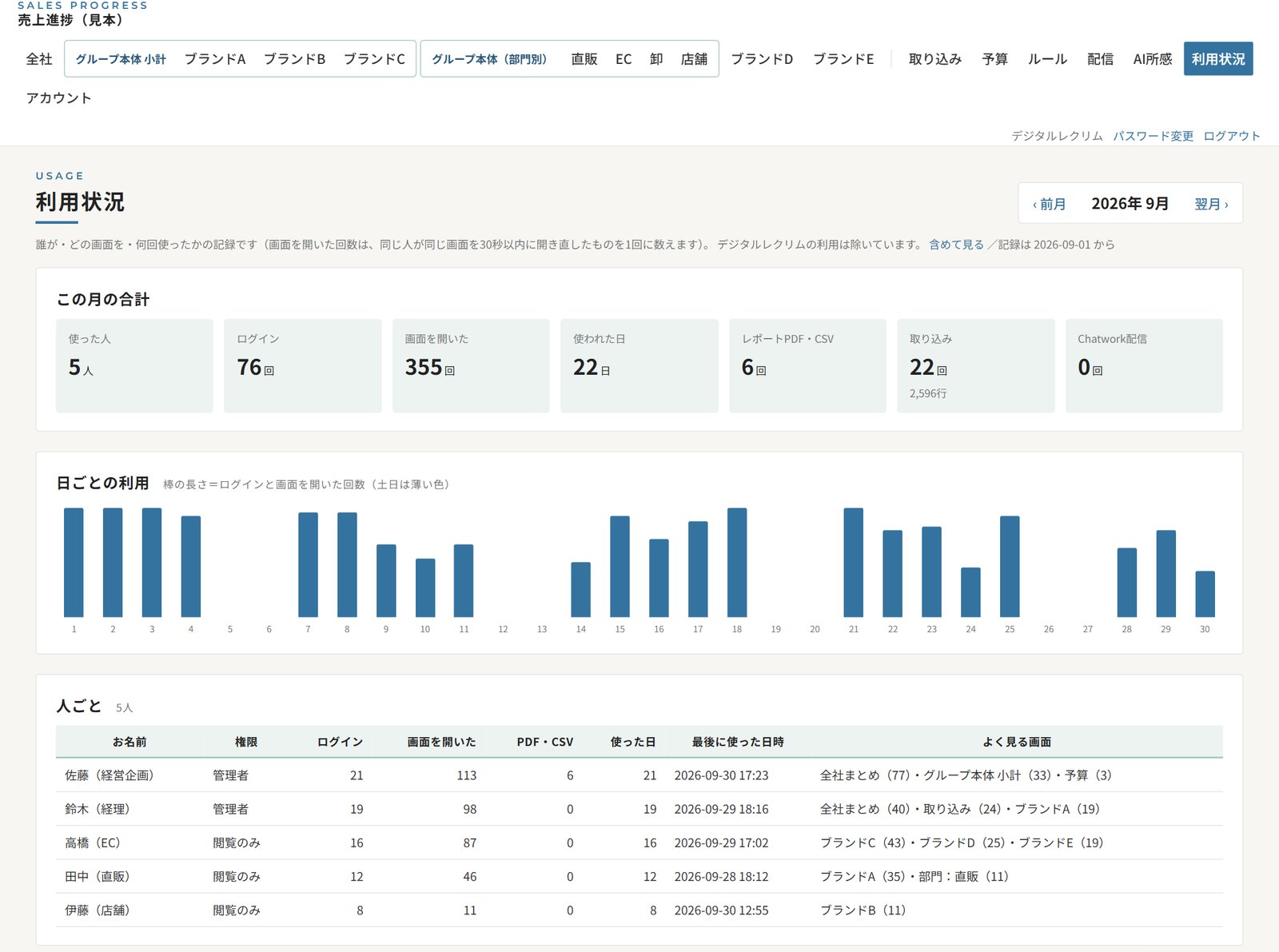This screenshot has height=952, width=1279.
Task: Click the ログイン column header
Action: 340,742
